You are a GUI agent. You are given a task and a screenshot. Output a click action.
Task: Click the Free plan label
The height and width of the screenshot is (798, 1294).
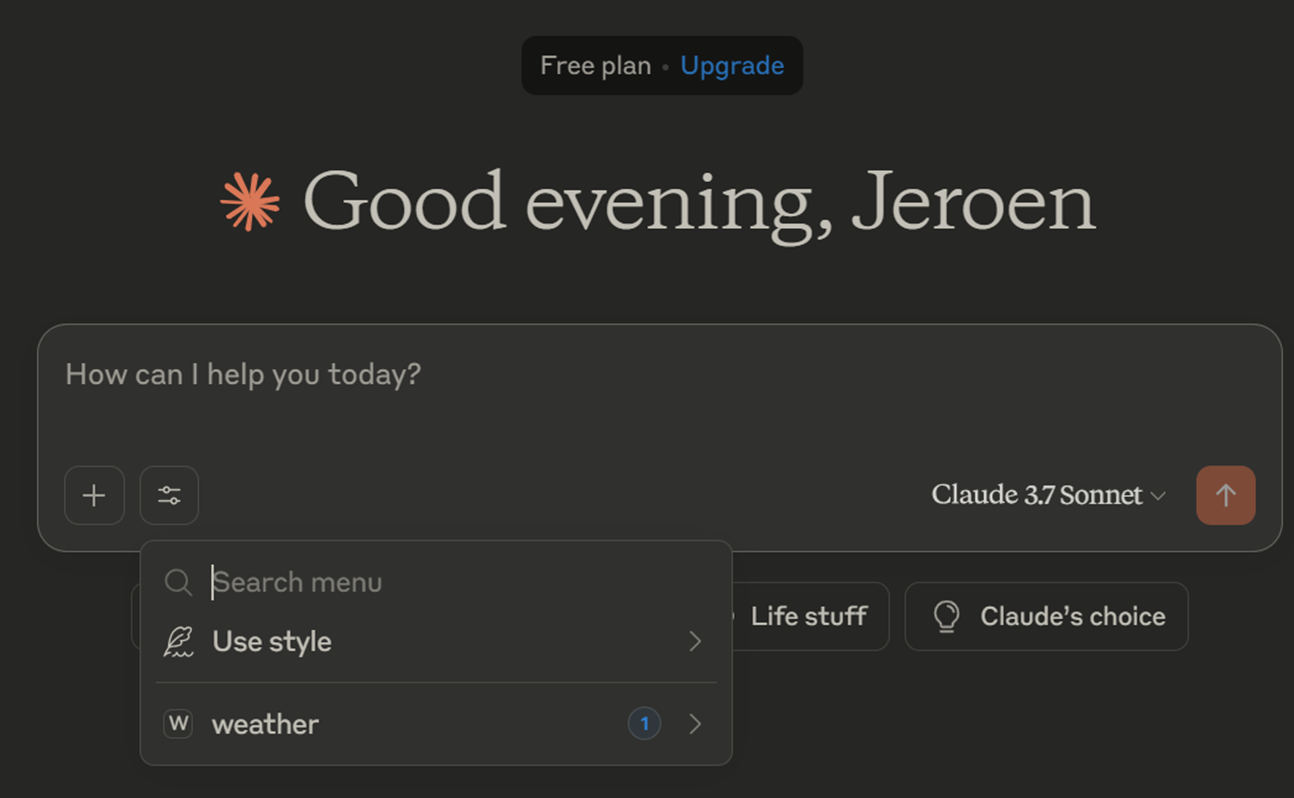tap(595, 66)
